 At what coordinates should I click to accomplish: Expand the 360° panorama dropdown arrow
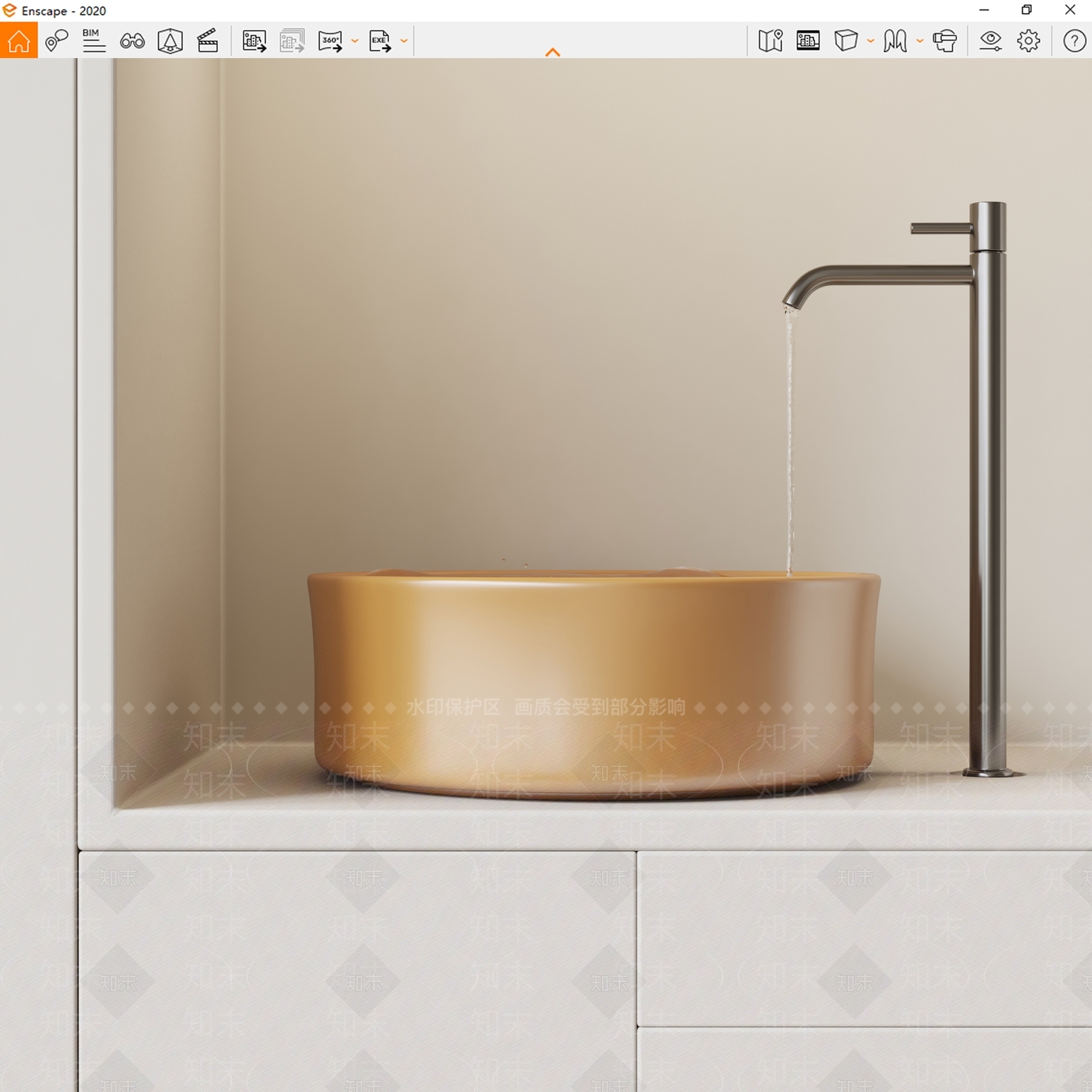tap(355, 41)
